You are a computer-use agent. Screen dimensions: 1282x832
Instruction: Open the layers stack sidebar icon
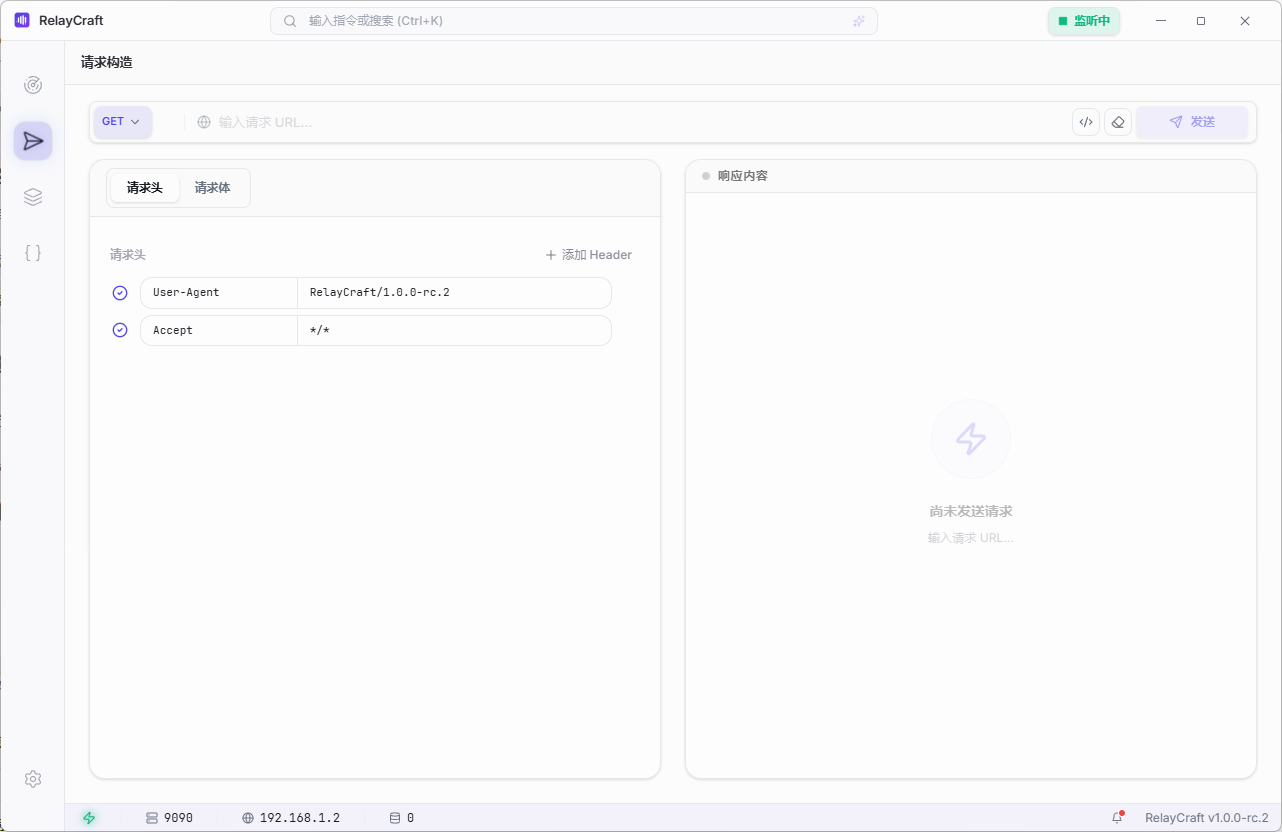[33, 197]
